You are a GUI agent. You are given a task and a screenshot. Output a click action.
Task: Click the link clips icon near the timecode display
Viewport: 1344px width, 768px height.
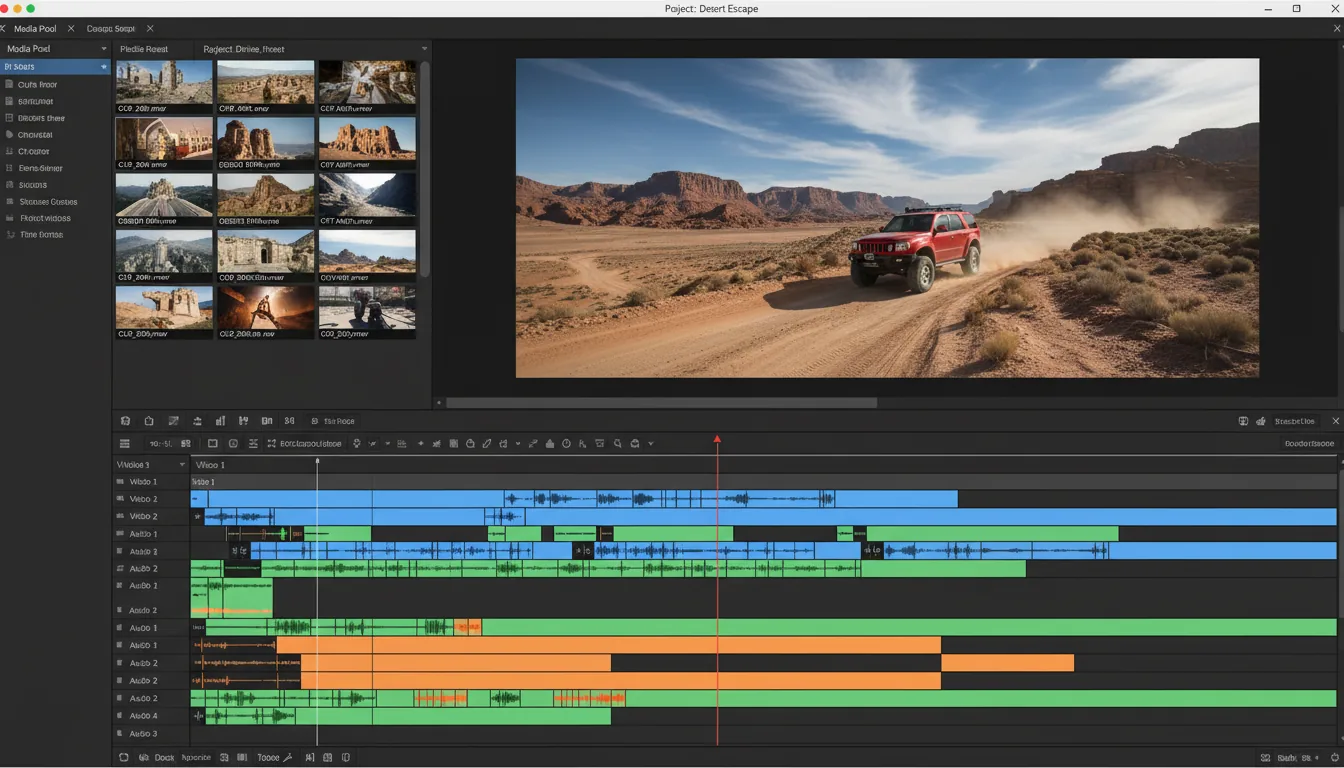[x=185, y=443]
